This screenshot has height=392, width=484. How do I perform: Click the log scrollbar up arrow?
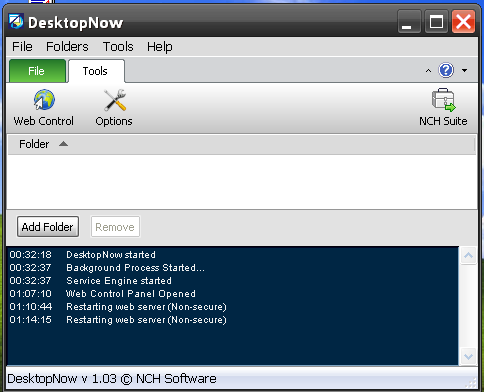tap(468, 256)
